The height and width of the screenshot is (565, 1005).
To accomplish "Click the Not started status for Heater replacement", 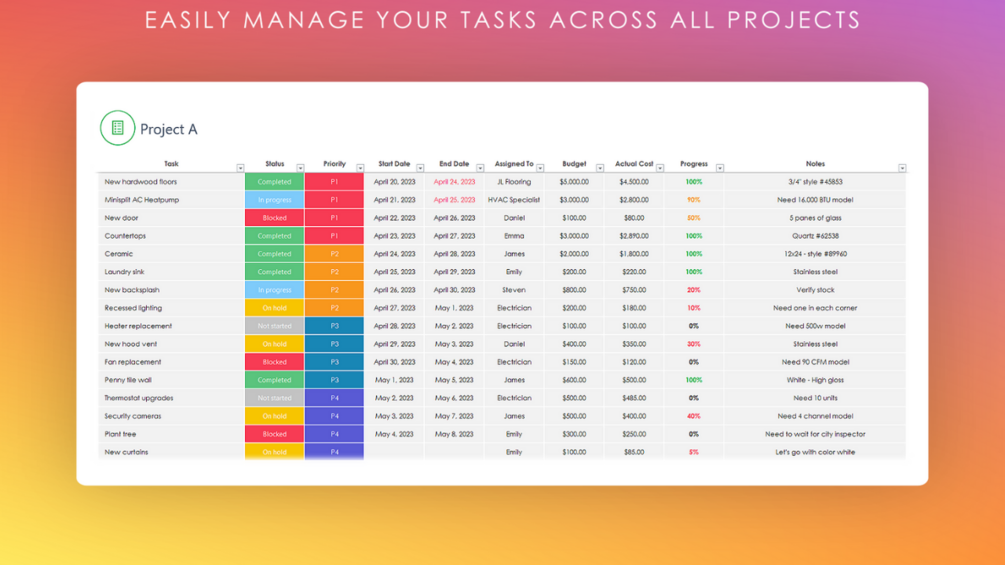I will tap(274, 326).
